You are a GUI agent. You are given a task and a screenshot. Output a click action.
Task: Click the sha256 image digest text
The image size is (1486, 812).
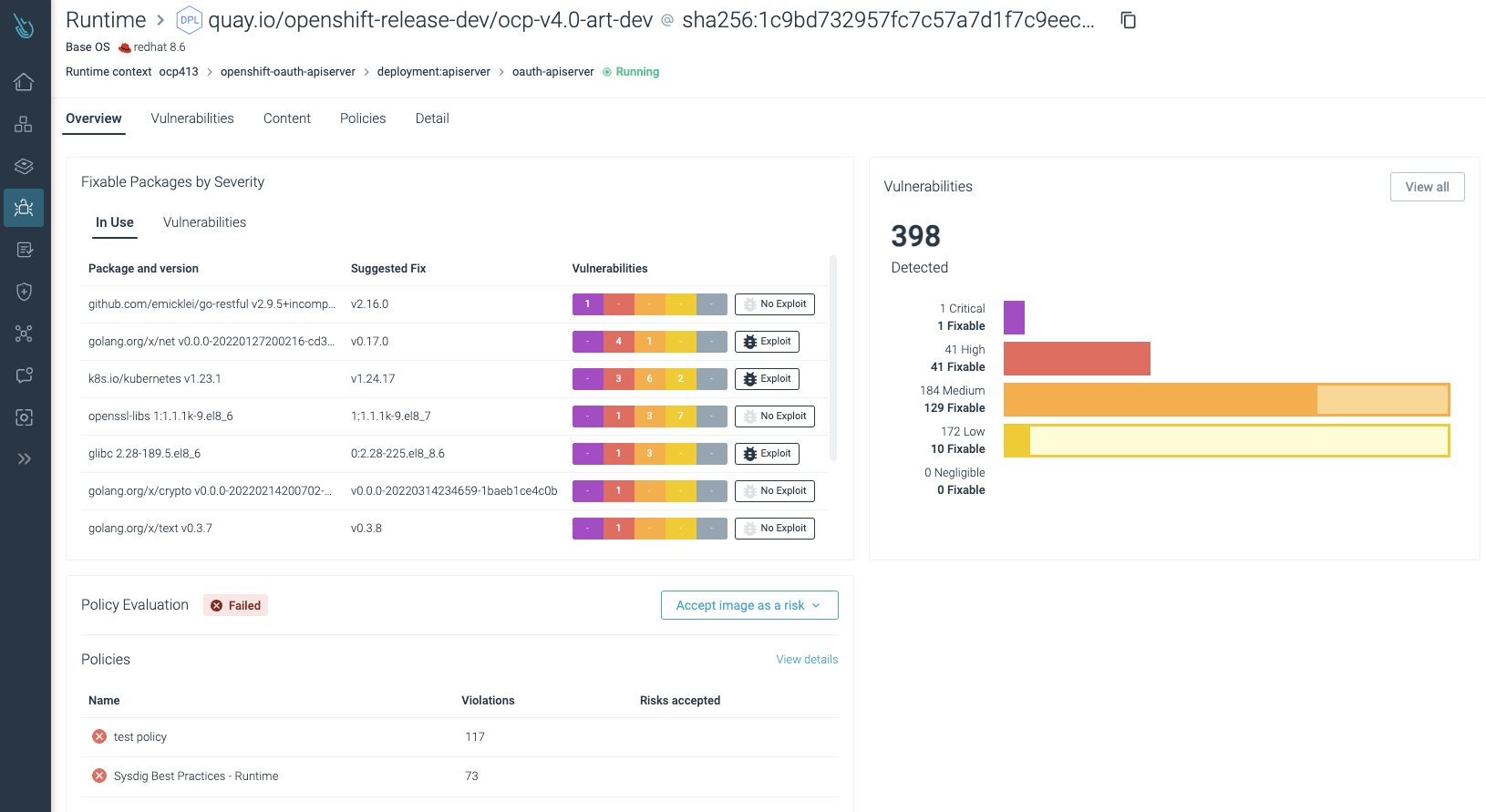(888, 20)
